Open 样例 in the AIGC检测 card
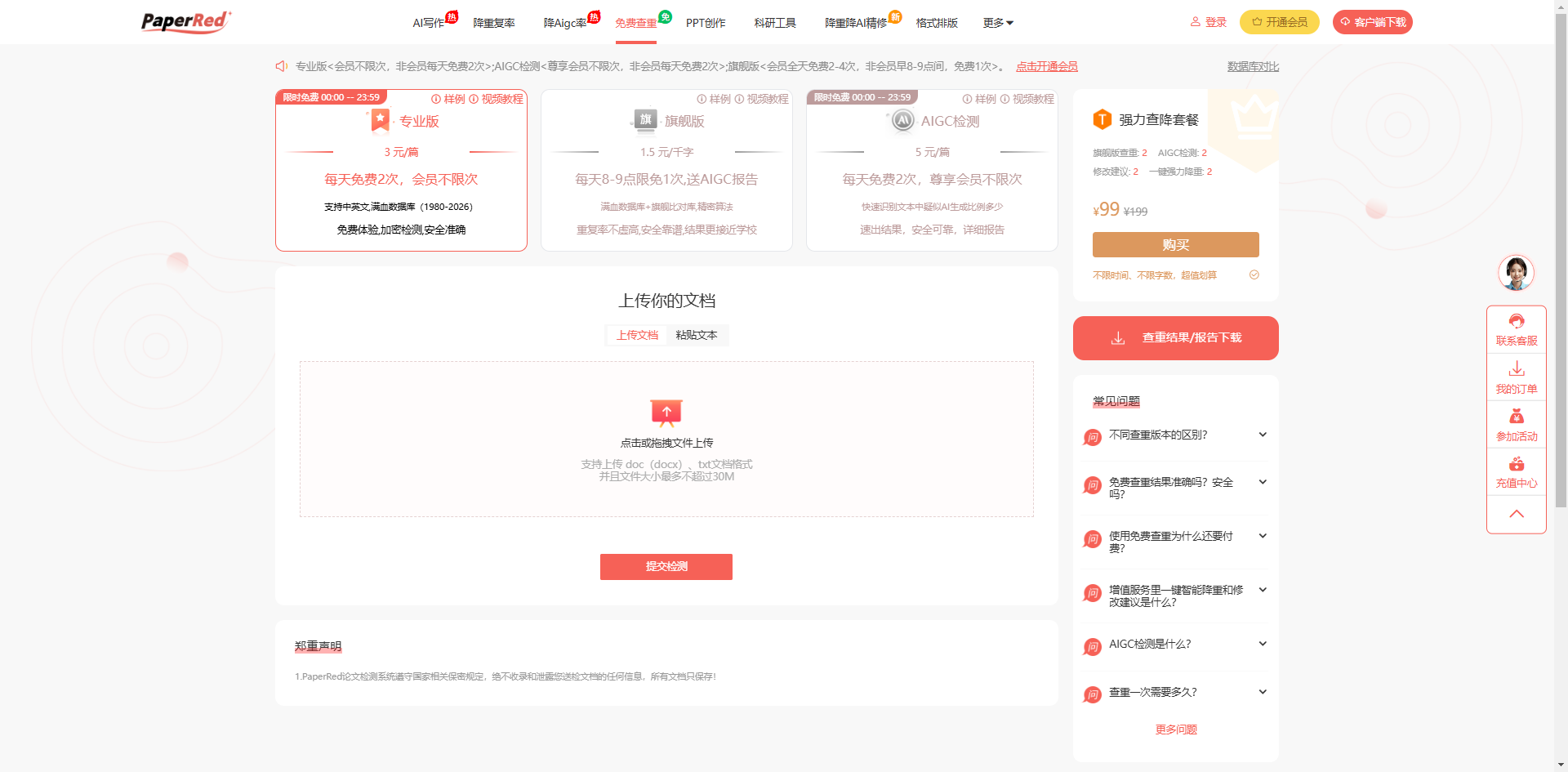Screen dimensions: 1568x772 [x=979, y=99]
